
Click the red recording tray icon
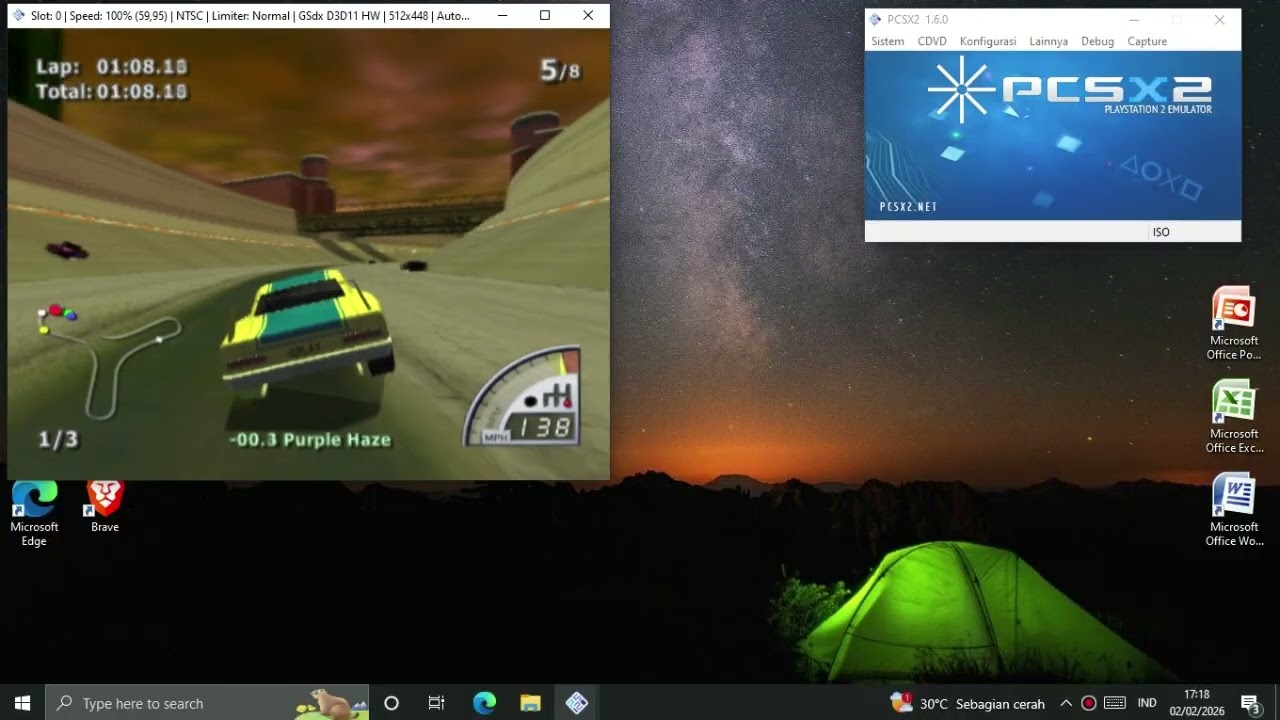pos(1089,703)
